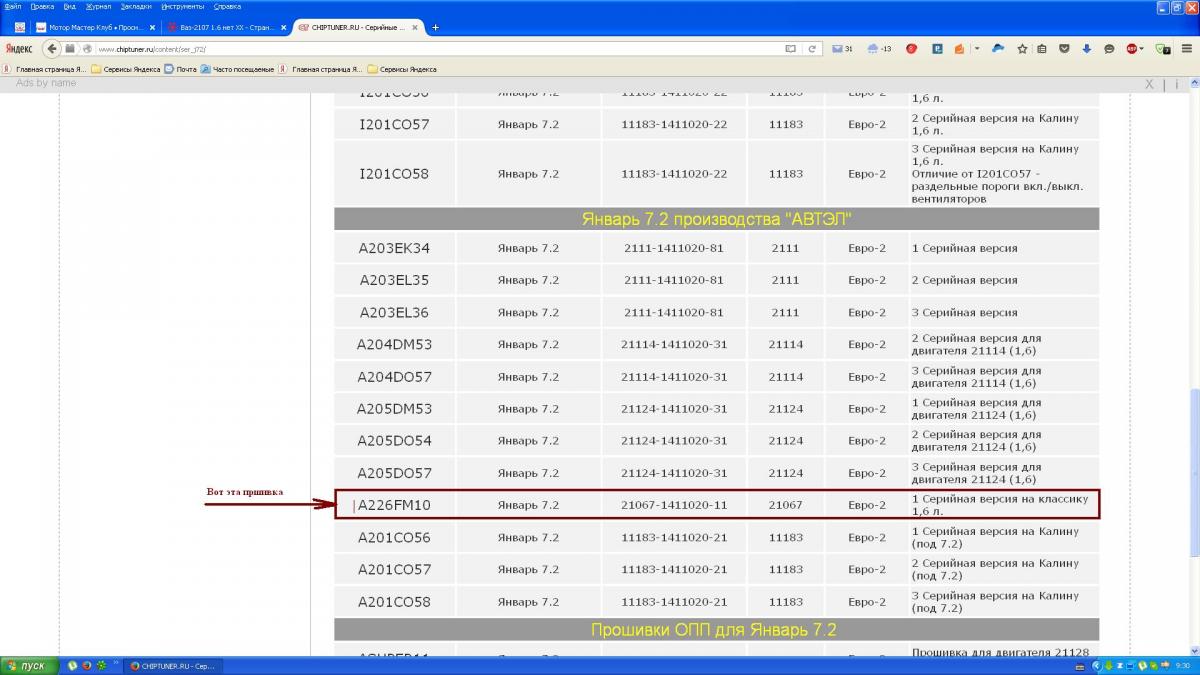Screen dimensions: 1200x675
Task: Open the Pocket icon in toolbar
Action: pyautogui.click(x=1064, y=48)
